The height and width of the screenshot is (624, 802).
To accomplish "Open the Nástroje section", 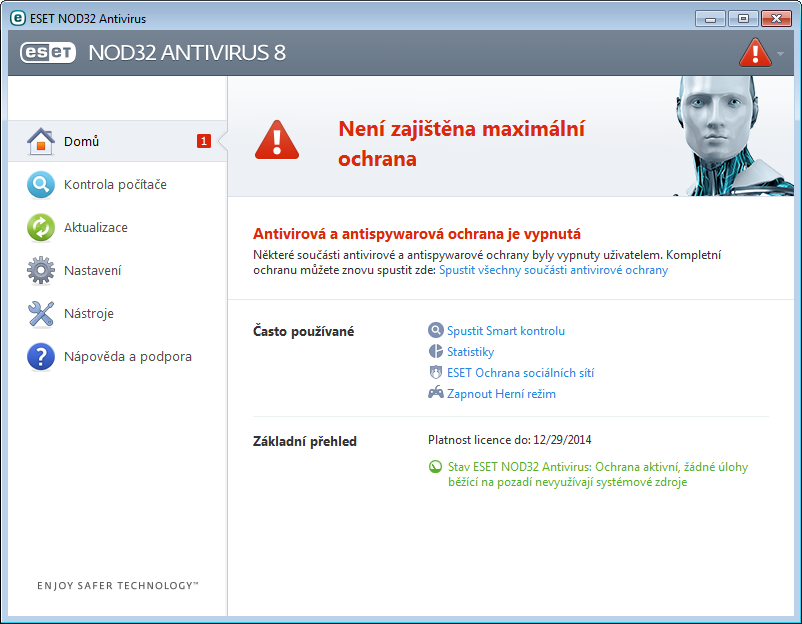I will point(118,314).
